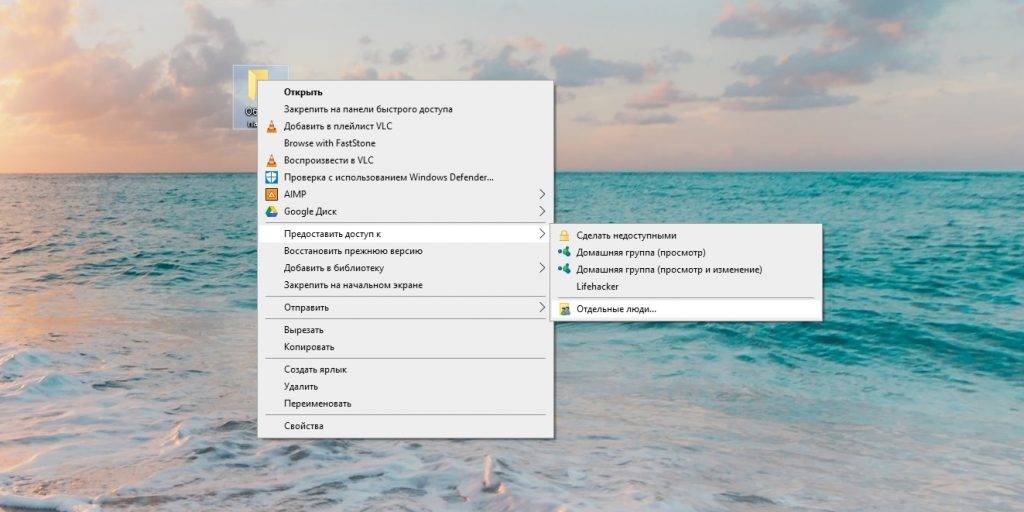
Task: Click the VLC cone icon beside Воспроизвести в VLC
Action: point(270,160)
